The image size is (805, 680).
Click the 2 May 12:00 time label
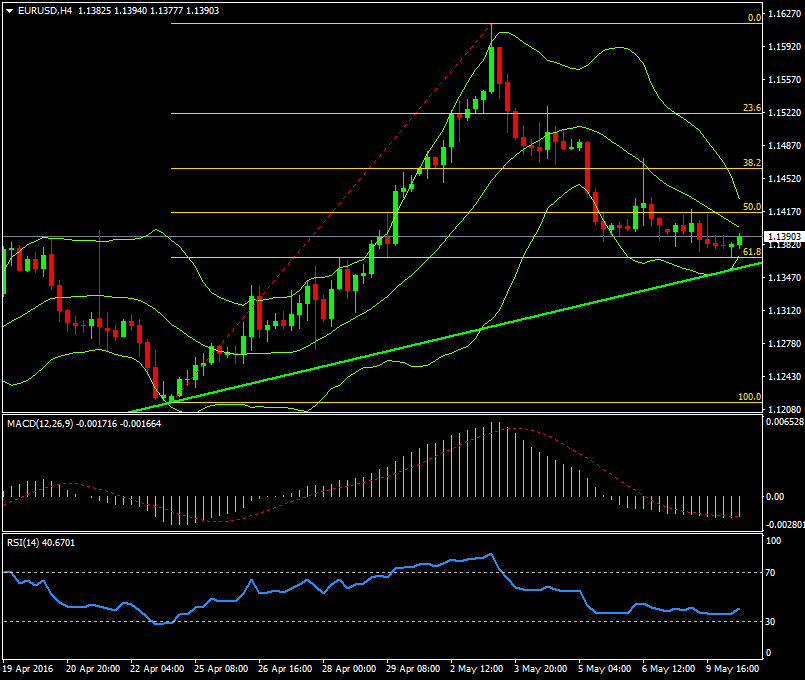479,668
